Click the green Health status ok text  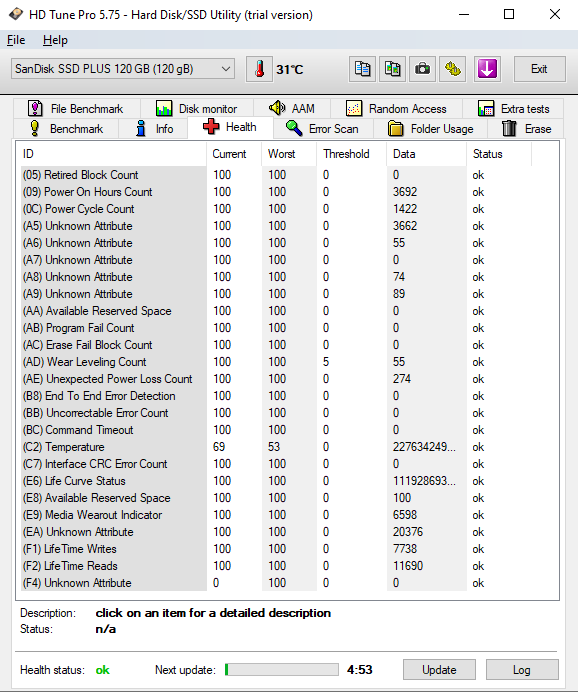pos(103,670)
